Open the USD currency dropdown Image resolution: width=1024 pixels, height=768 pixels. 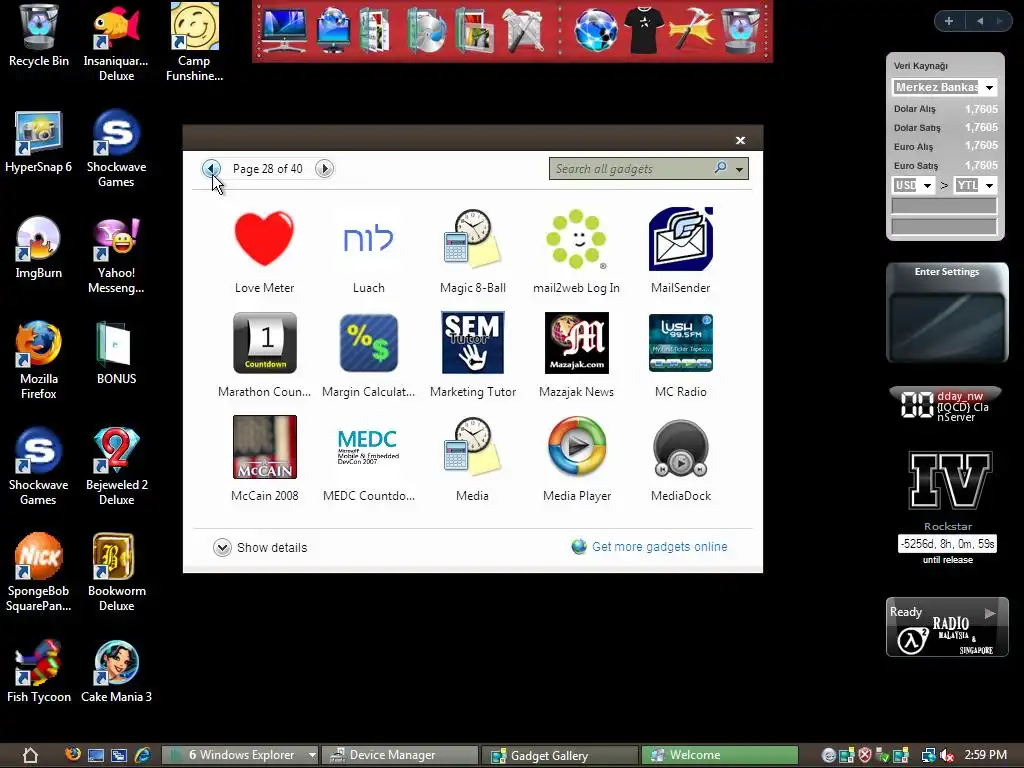tap(927, 185)
